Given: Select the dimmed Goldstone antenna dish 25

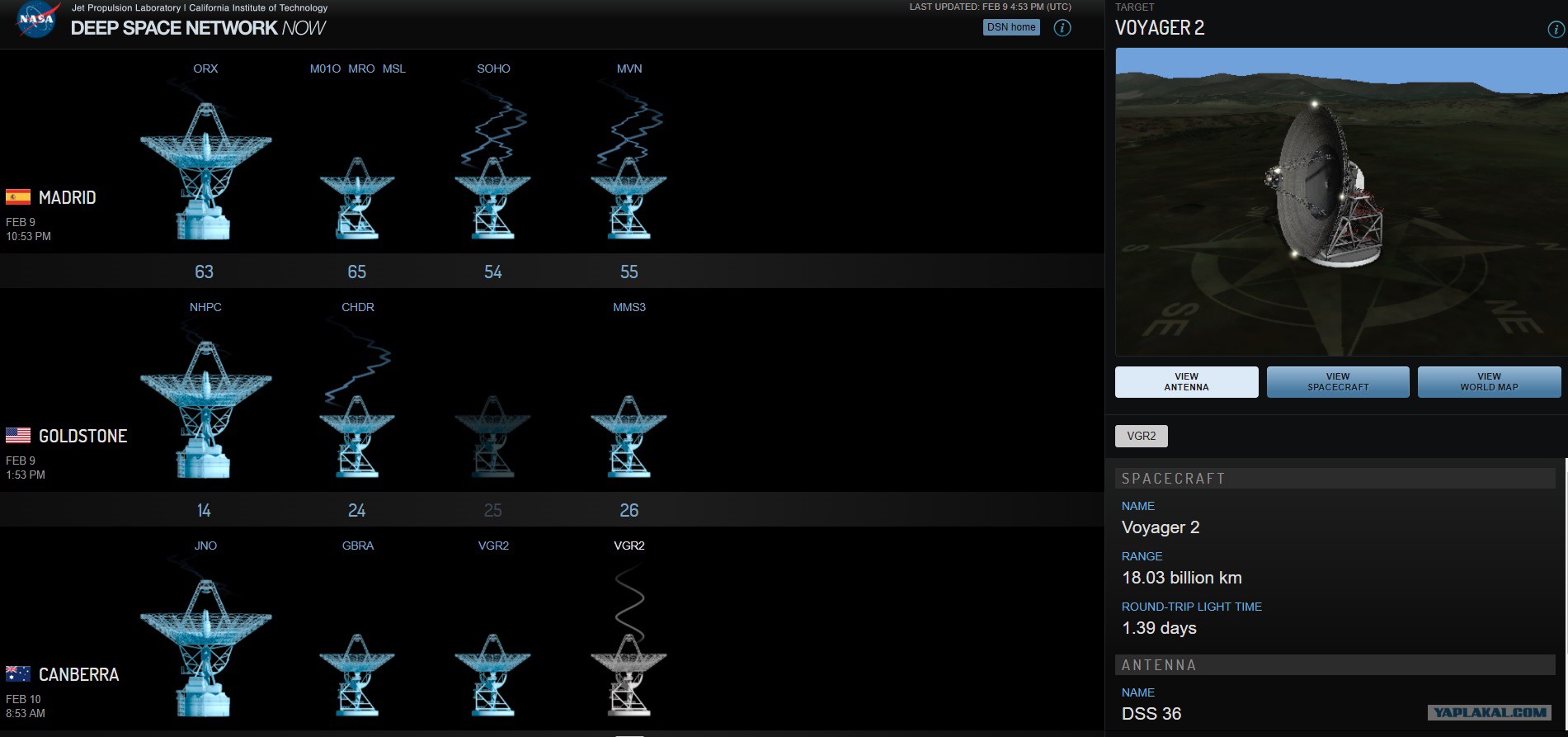Looking at the screenshot, I should coord(492,437).
